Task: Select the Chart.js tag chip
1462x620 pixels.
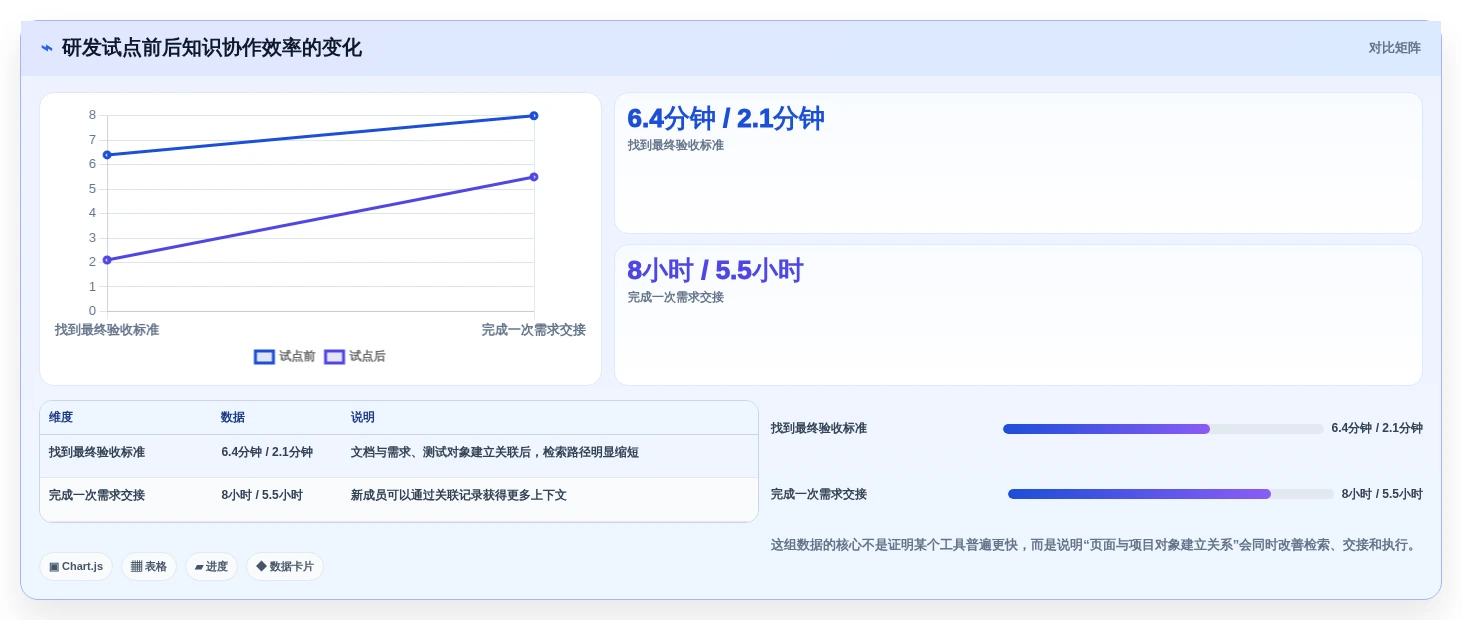Action: tap(76, 567)
